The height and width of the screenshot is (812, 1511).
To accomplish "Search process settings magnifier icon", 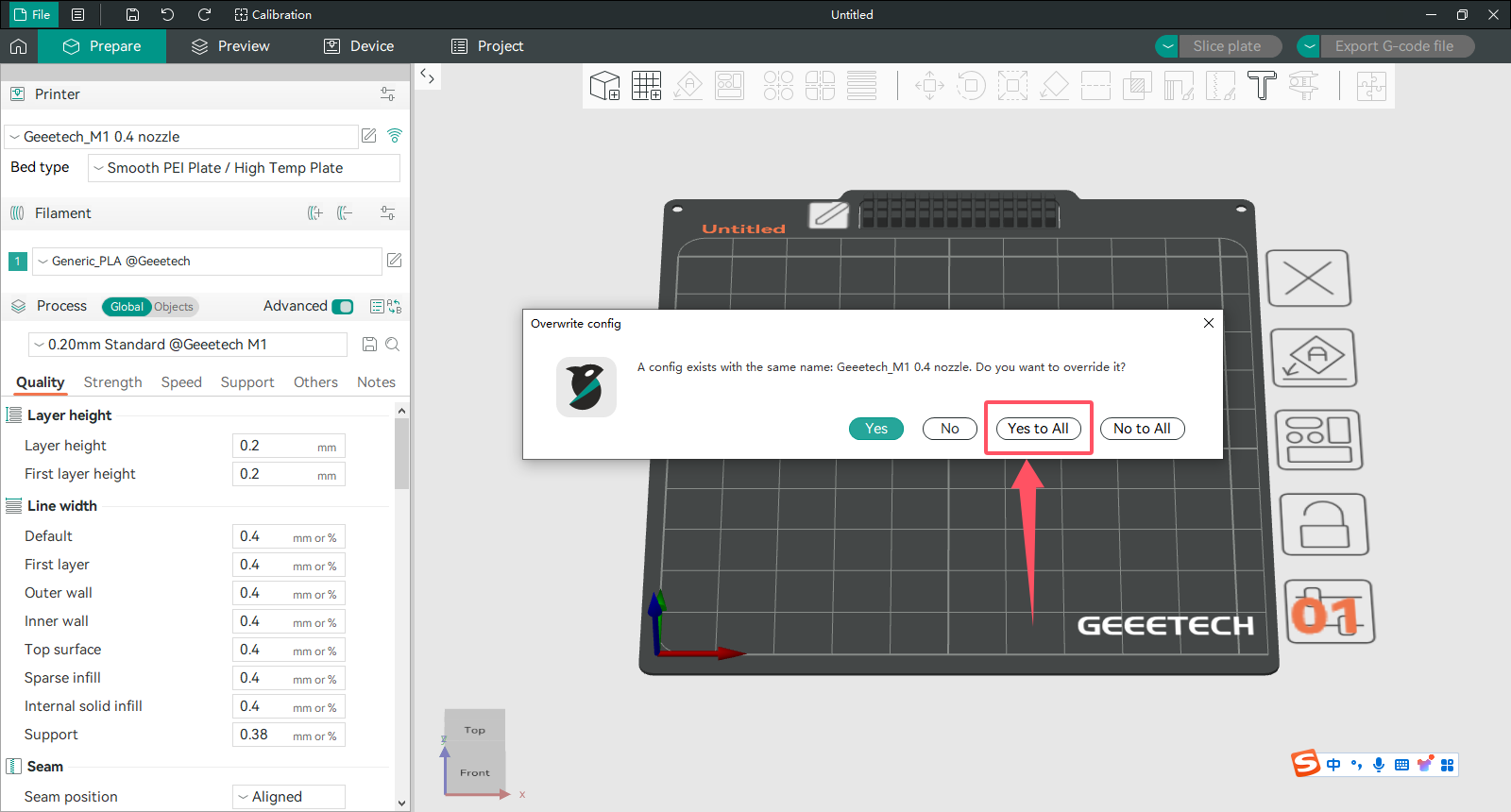I will [x=393, y=345].
